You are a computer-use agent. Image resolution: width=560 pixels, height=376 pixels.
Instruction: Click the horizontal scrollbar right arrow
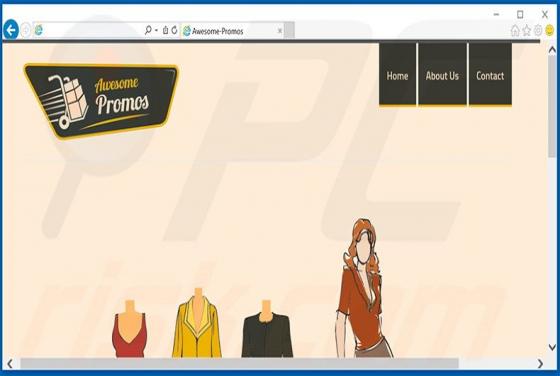pos(540,364)
